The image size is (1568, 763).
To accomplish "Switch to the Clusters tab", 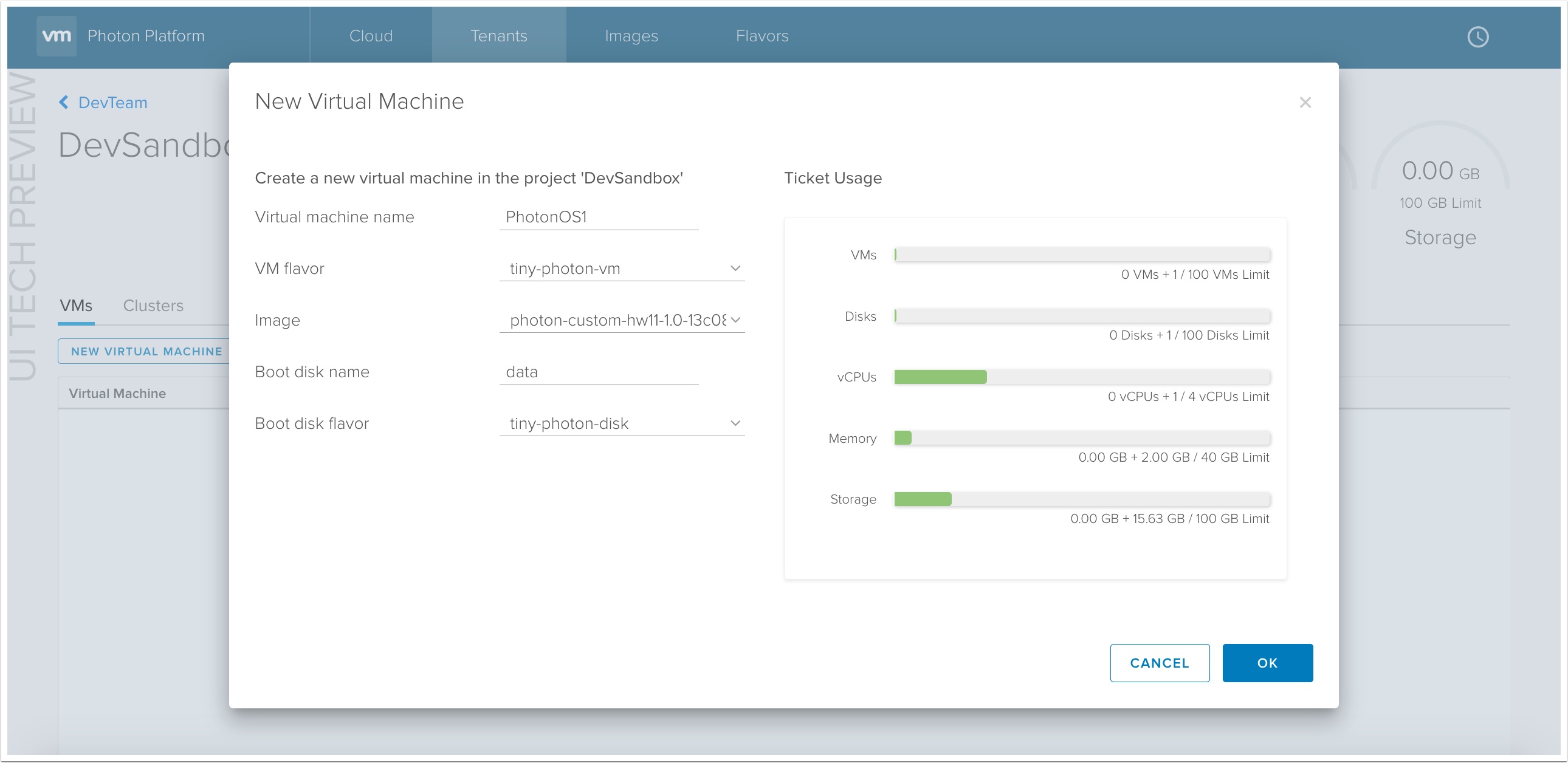I will pos(153,306).
